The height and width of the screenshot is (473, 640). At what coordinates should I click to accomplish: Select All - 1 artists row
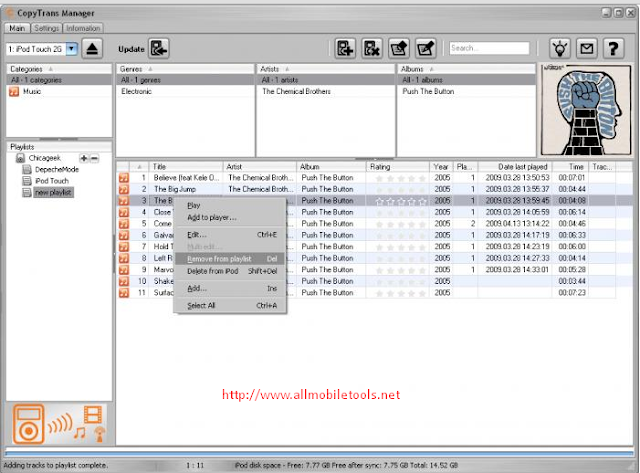(326, 80)
